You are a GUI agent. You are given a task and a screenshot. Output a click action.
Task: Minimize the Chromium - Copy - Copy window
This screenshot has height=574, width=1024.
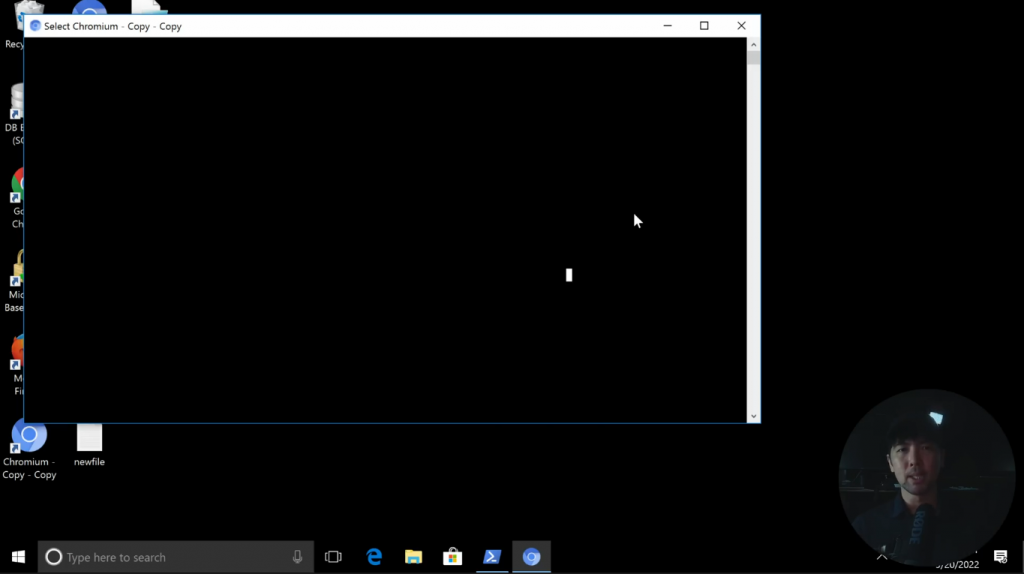coord(667,26)
